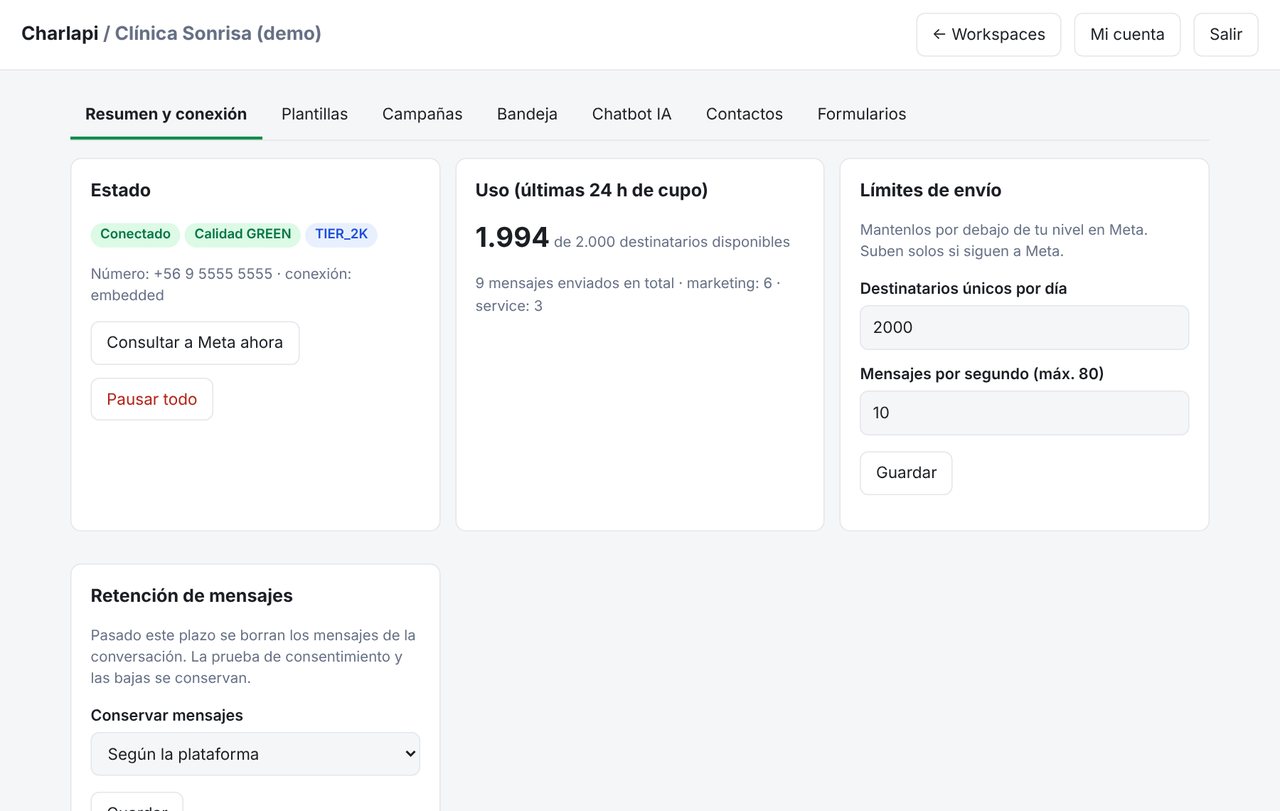
Task: Click the TIER_2K badge
Action: tap(341, 234)
